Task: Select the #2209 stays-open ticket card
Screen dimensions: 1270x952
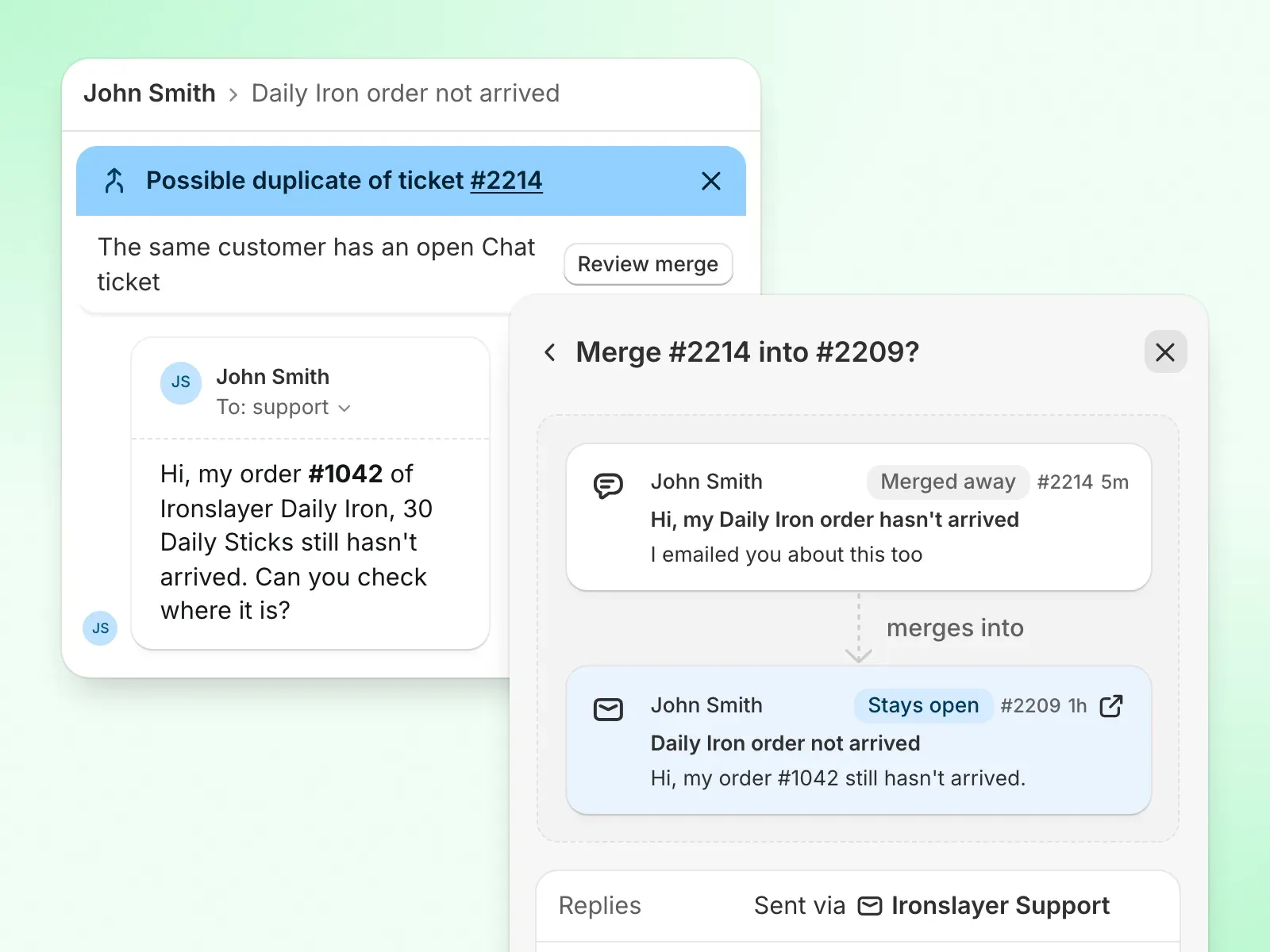Action: tap(859, 740)
